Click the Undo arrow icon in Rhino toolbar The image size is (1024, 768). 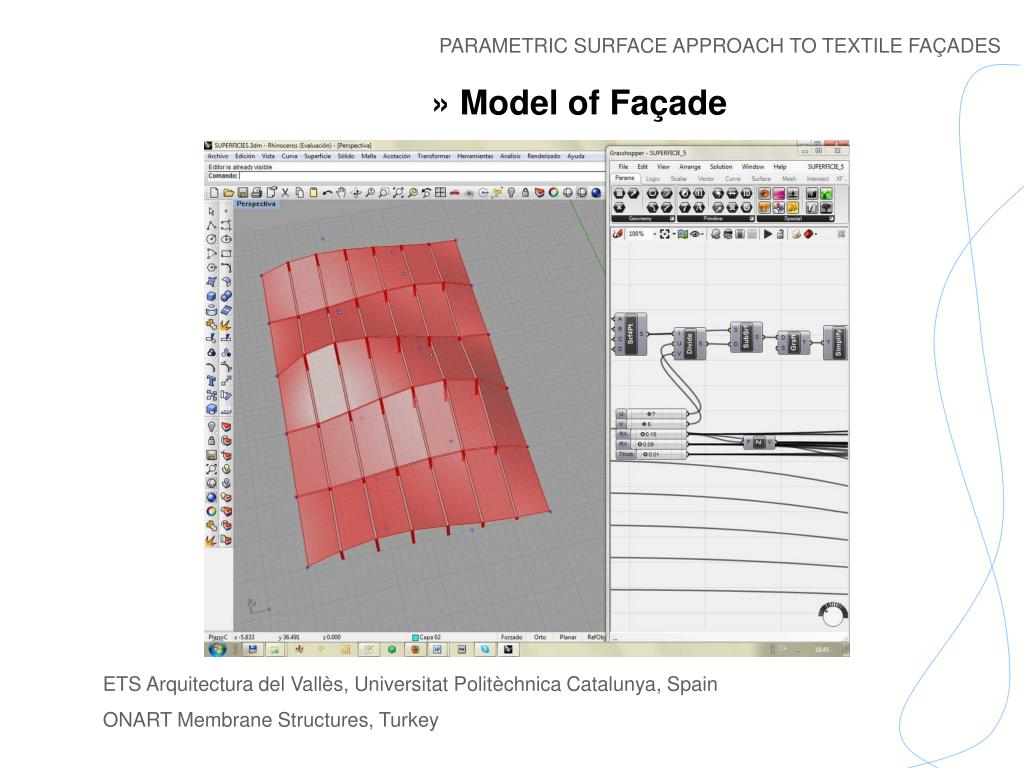coord(327,193)
